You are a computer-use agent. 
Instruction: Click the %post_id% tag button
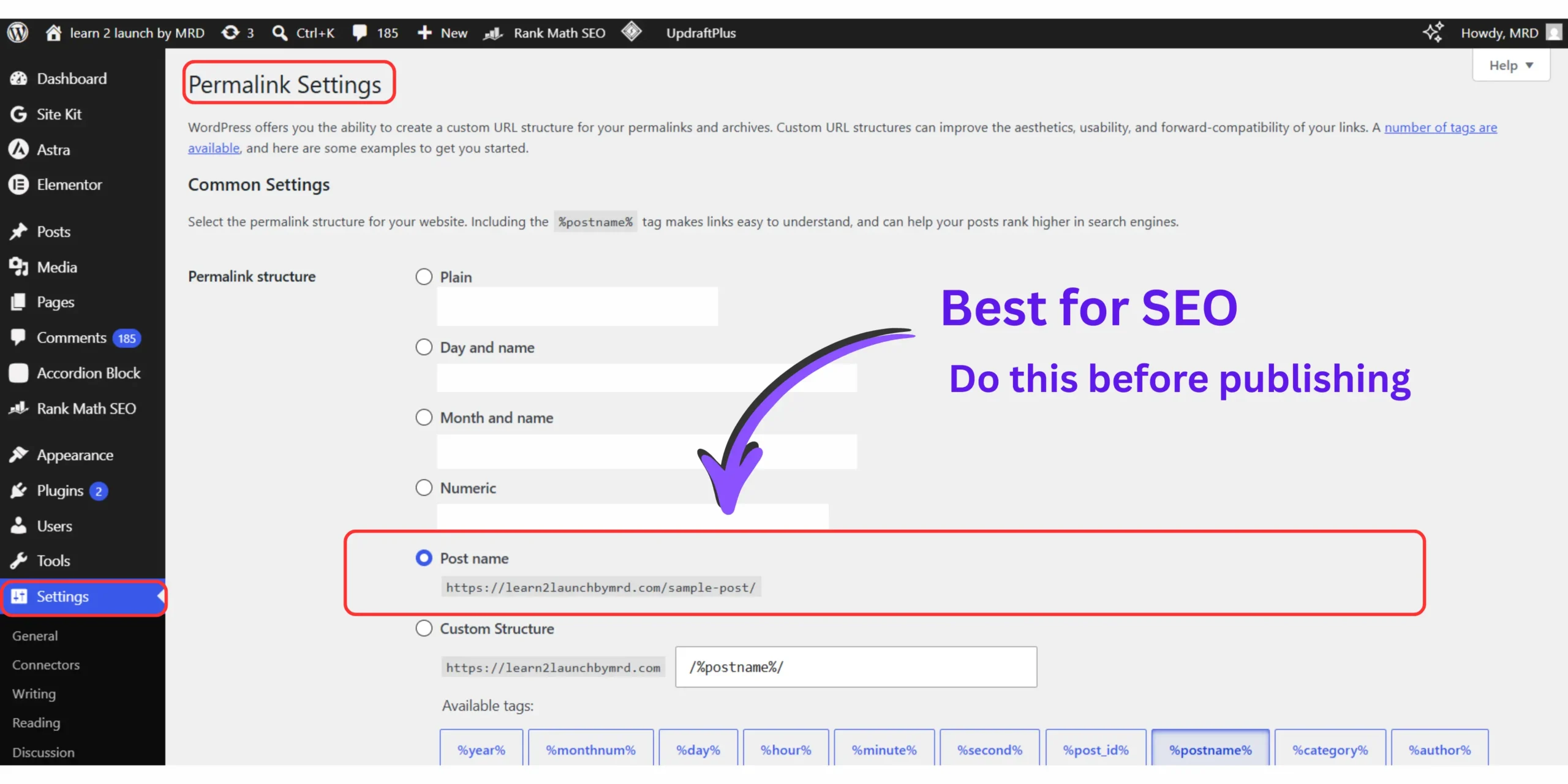tap(1096, 748)
